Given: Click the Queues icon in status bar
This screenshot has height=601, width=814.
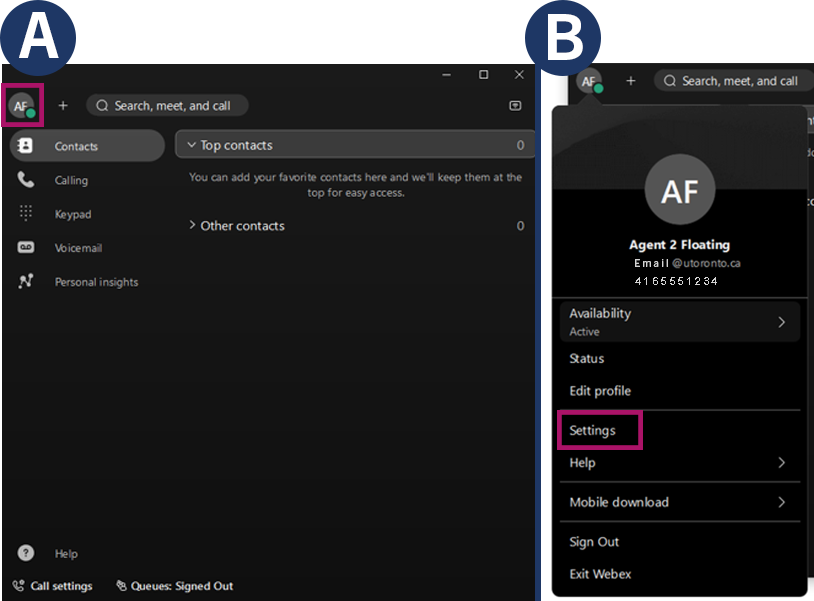Looking at the screenshot, I should click(121, 586).
